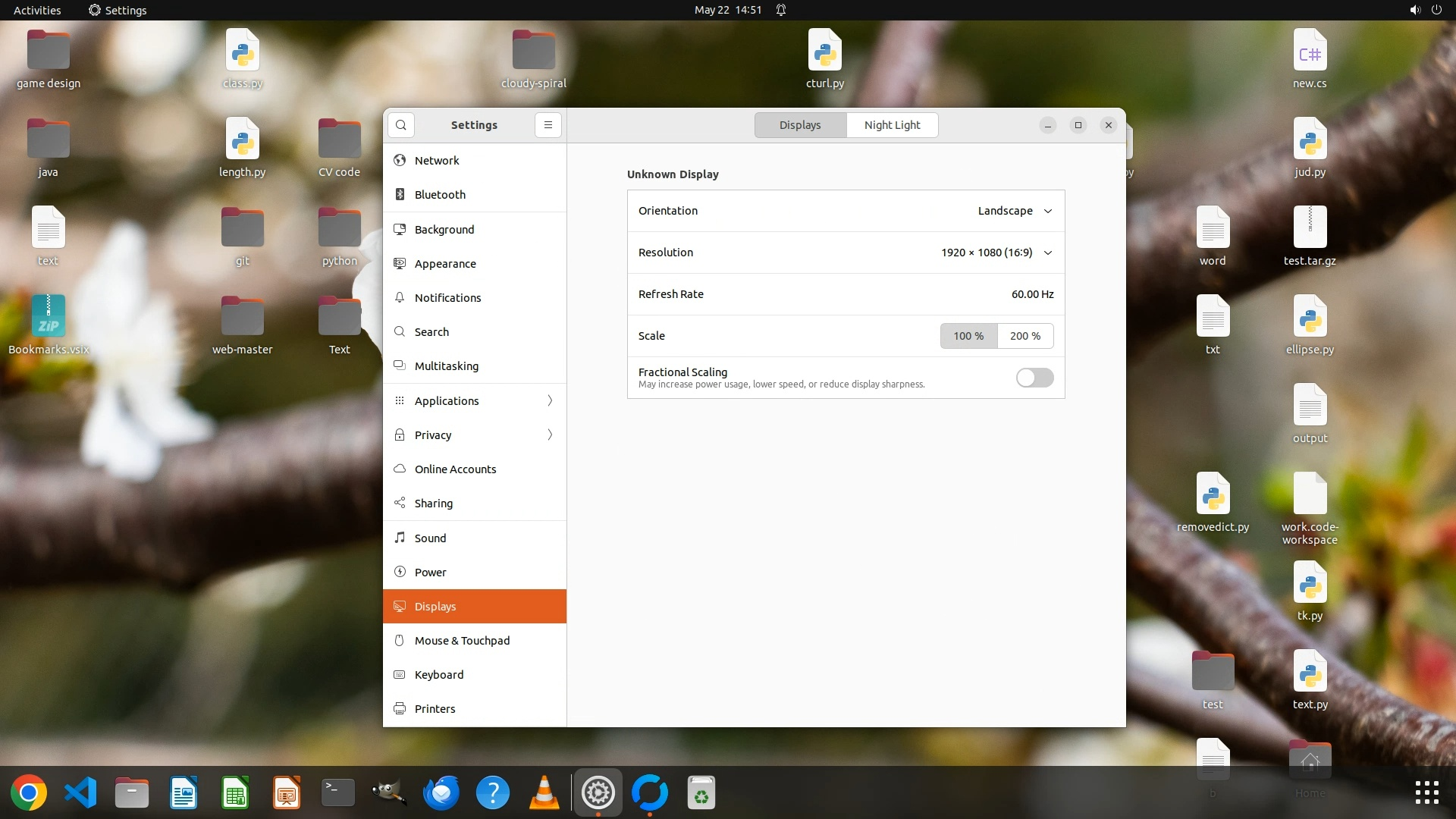
Task: Expand the Applications submenu chevron
Action: [550, 401]
